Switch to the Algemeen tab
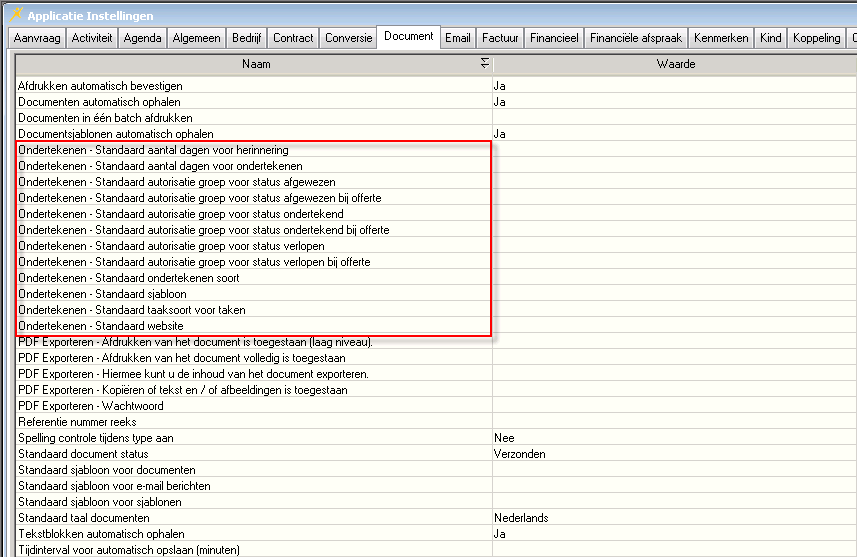 (196, 38)
